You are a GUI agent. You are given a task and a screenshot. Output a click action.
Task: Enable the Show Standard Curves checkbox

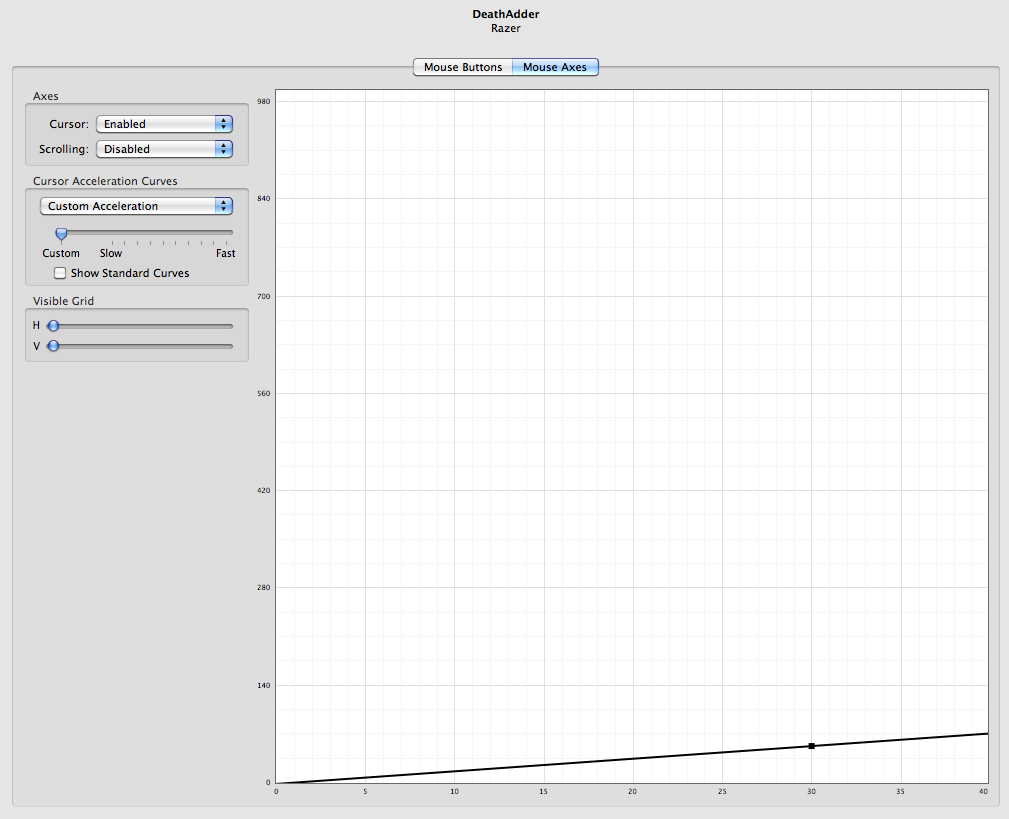pyautogui.click(x=60, y=273)
